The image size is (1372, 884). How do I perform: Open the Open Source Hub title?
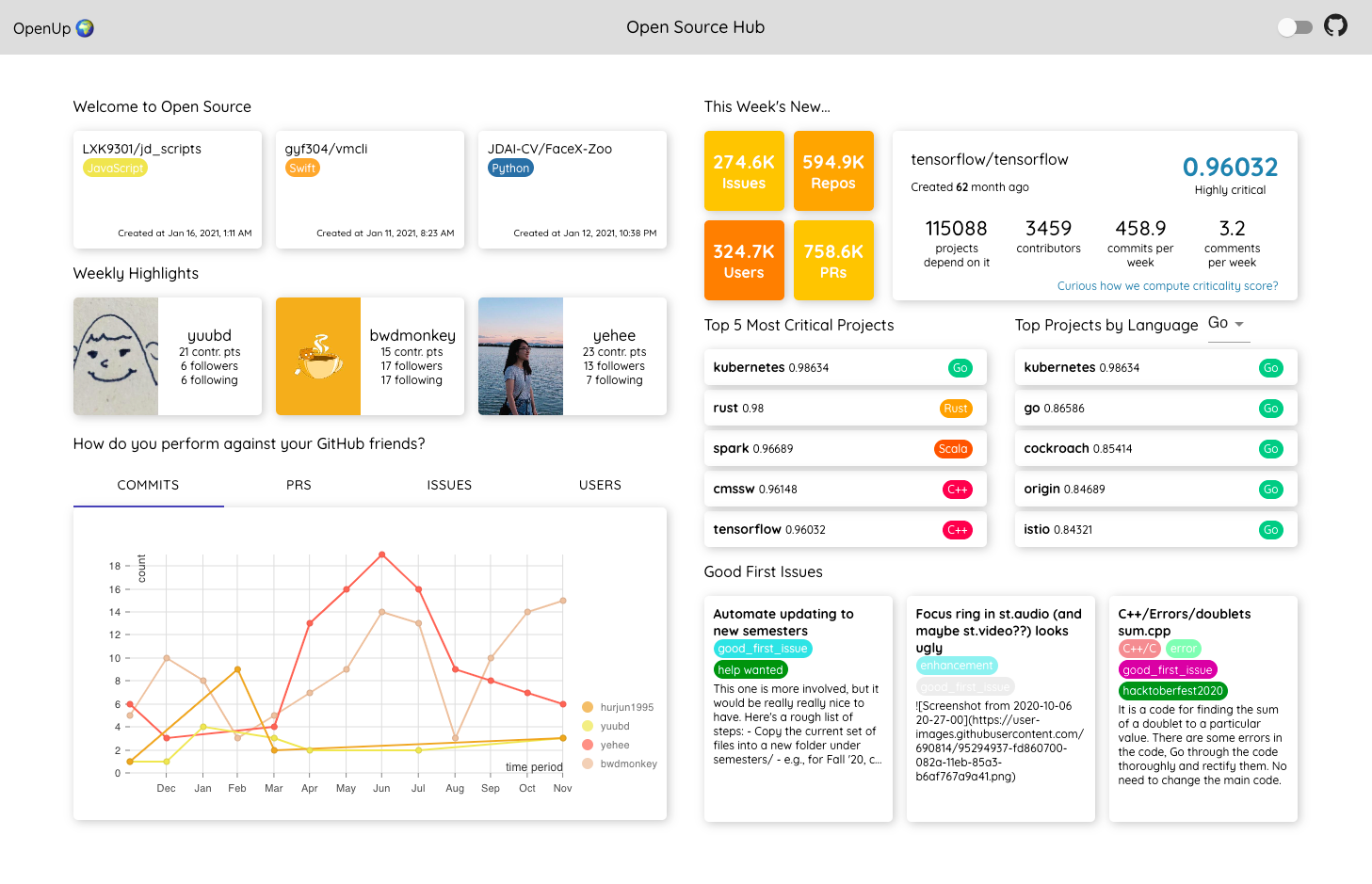click(696, 27)
